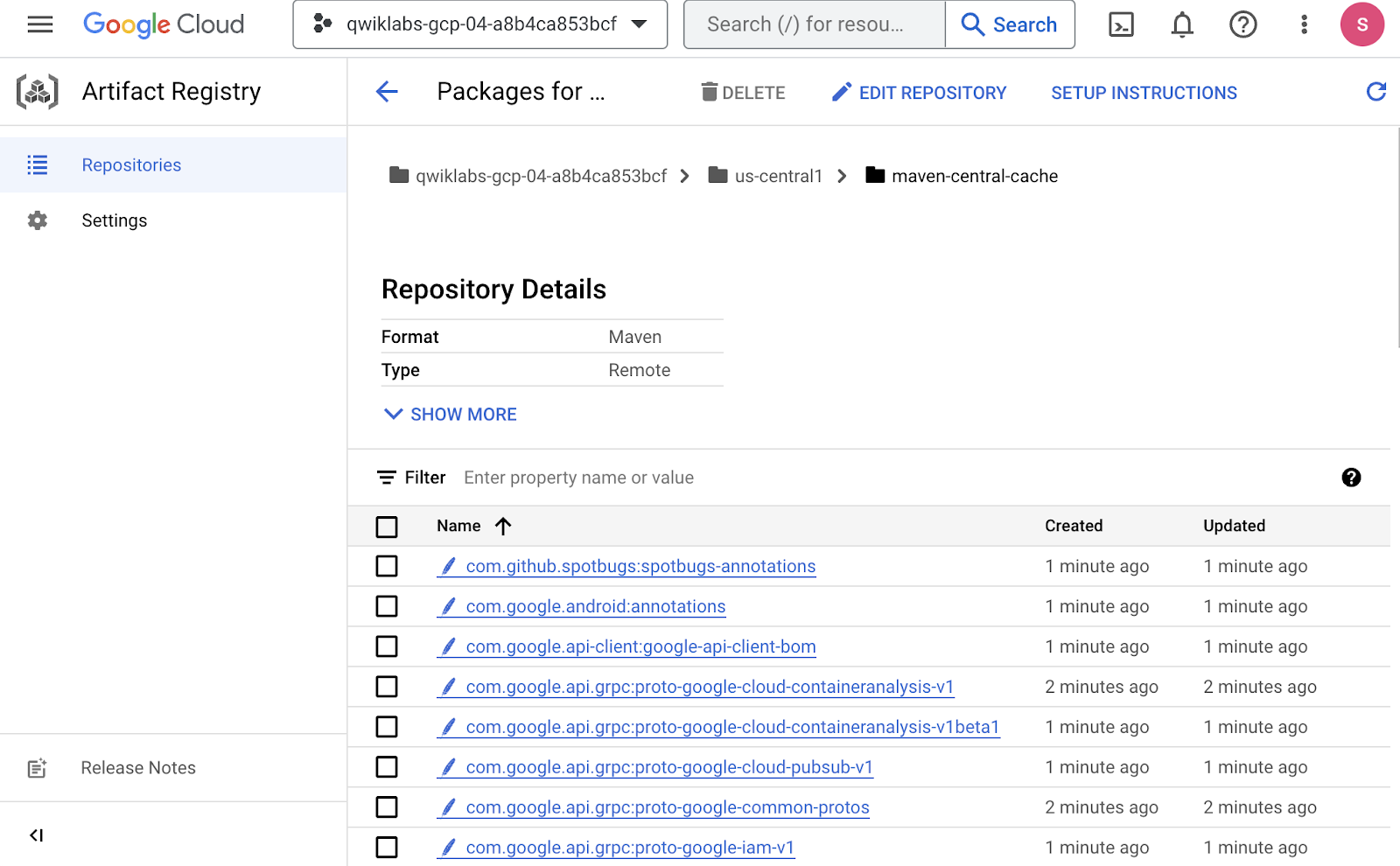Click the page vertical scrollbar

(1397, 236)
